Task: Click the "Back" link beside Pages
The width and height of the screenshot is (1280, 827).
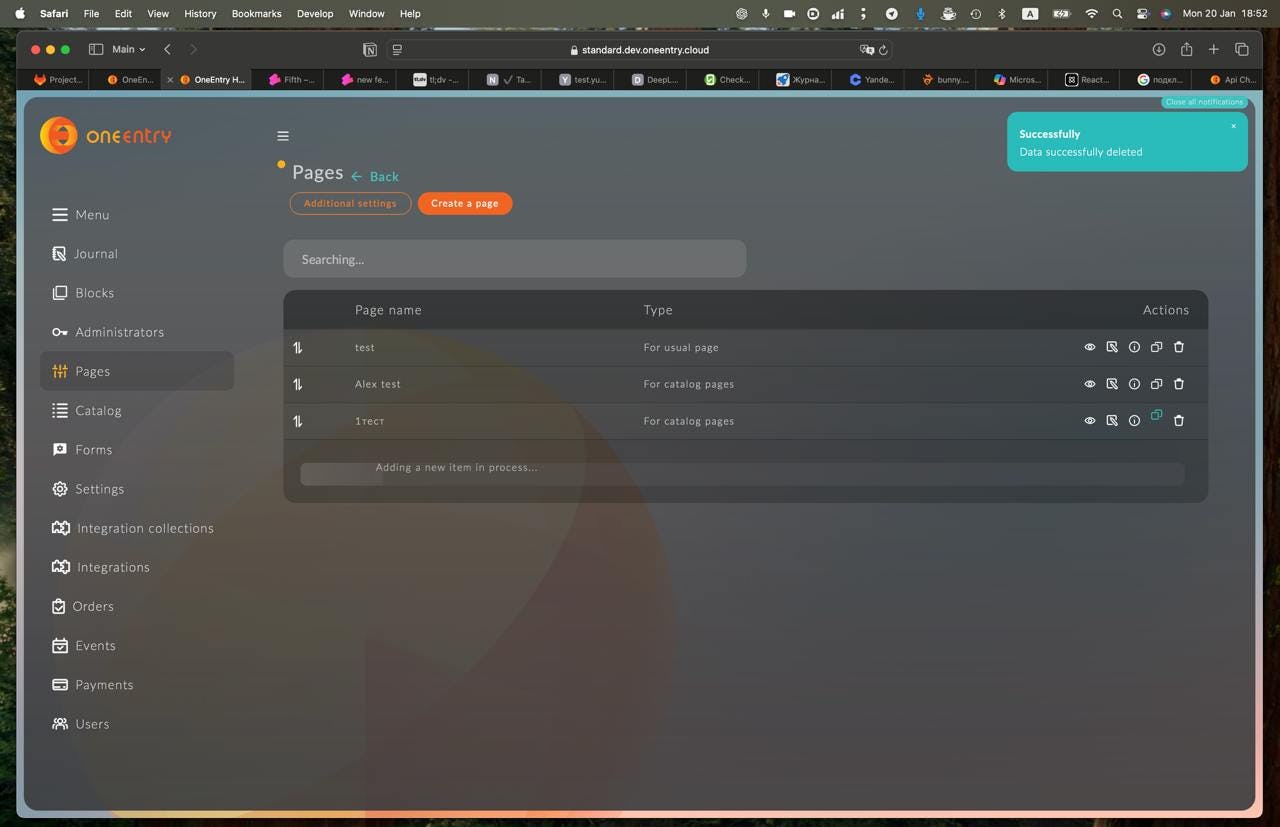Action: tap(383, 176)
